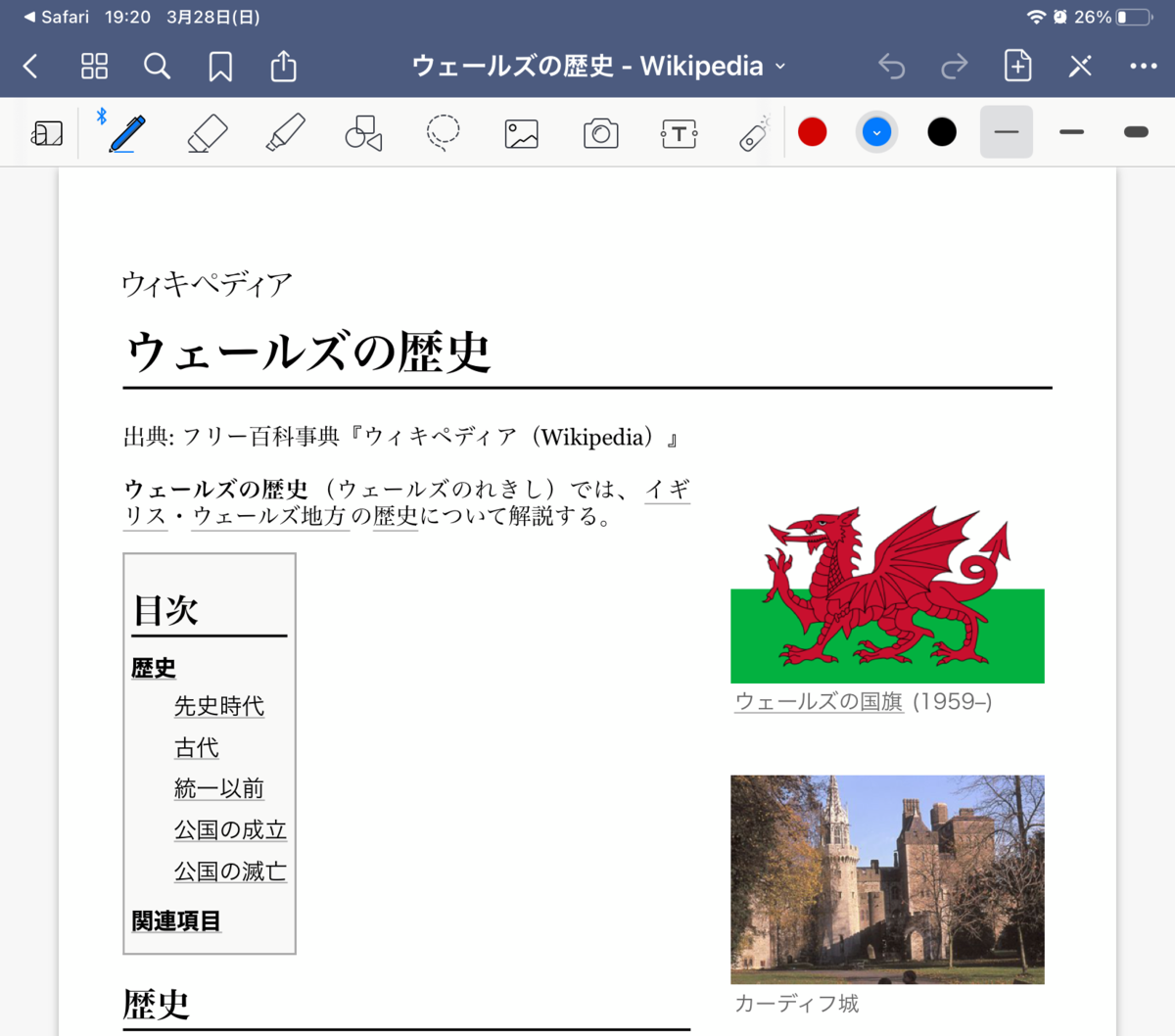Select the medium stroke width

tap(1071, 132)
